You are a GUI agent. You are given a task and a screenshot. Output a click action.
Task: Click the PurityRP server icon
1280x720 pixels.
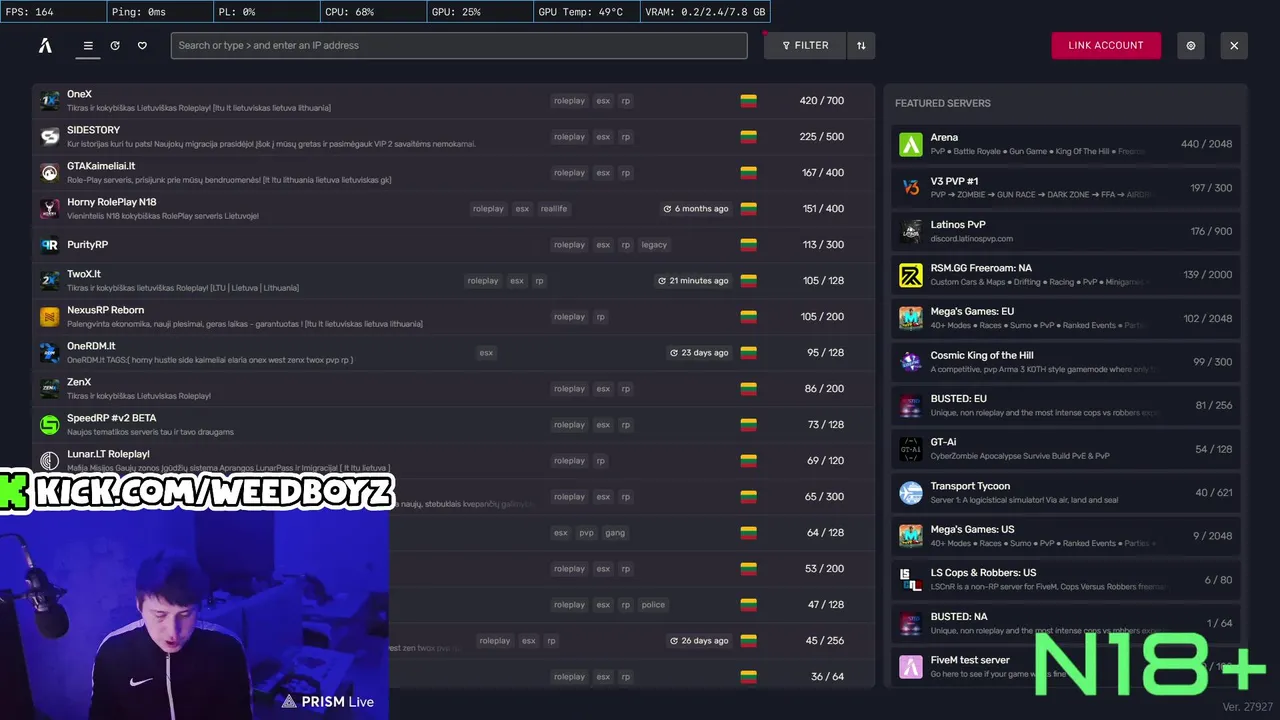point(49,244)
